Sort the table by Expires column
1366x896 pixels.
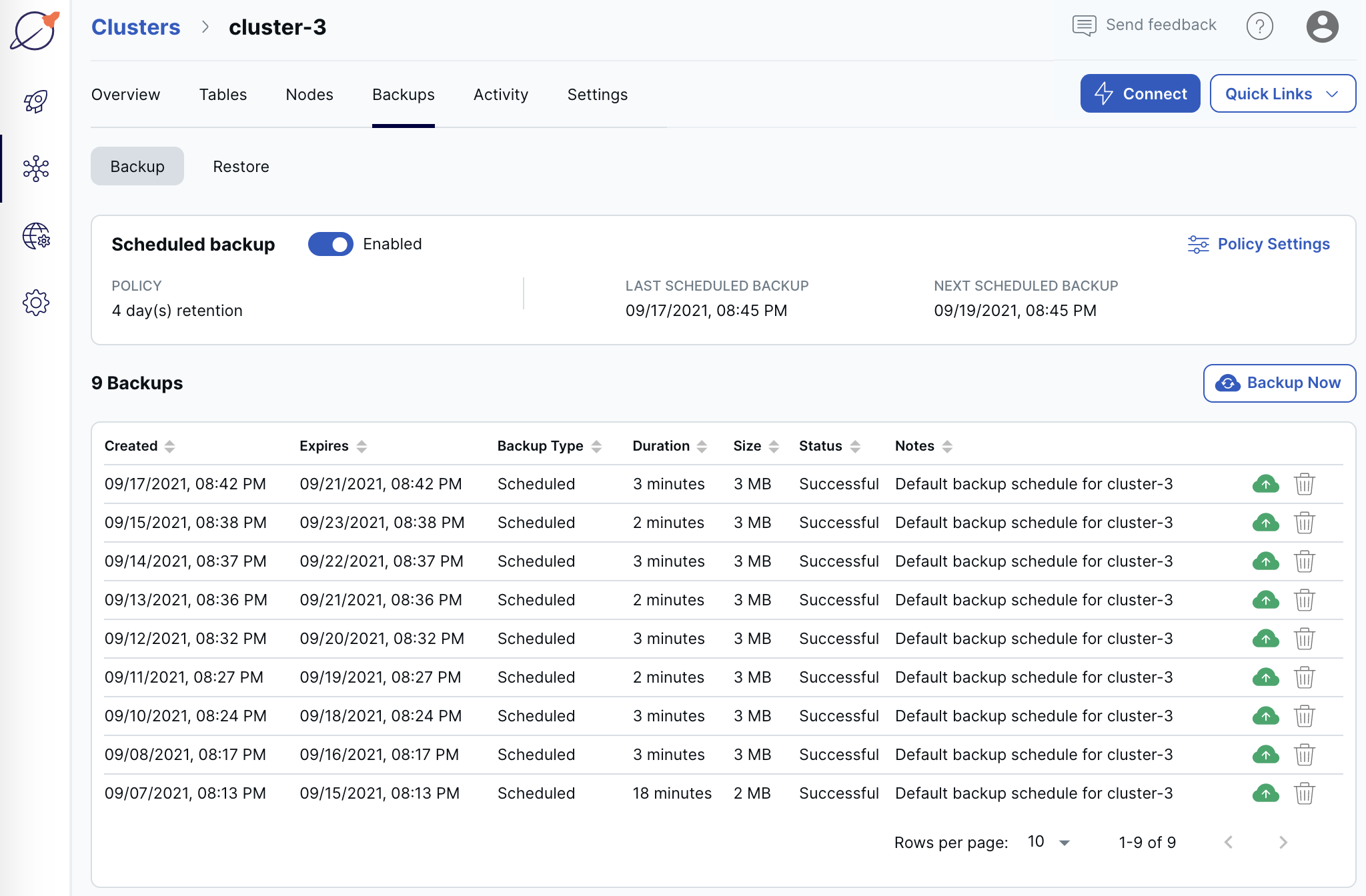pyautogui.click(x=333, y=446)
